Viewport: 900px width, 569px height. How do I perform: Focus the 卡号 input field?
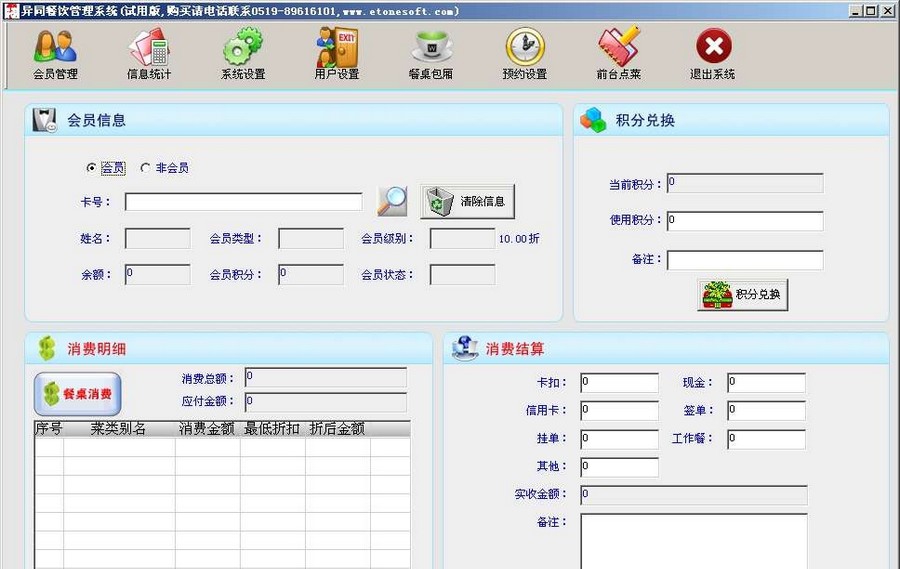[243, 202]
